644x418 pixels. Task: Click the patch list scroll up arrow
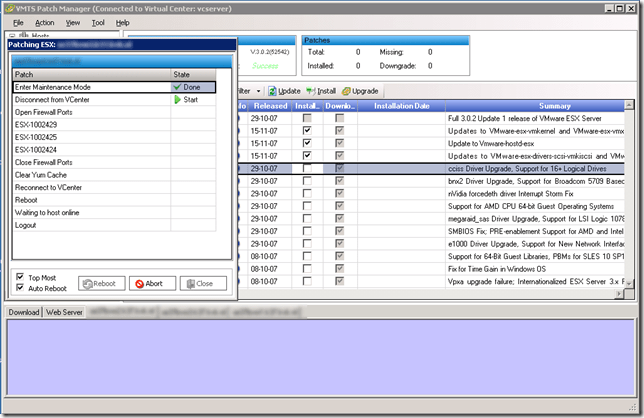(628, 105)
